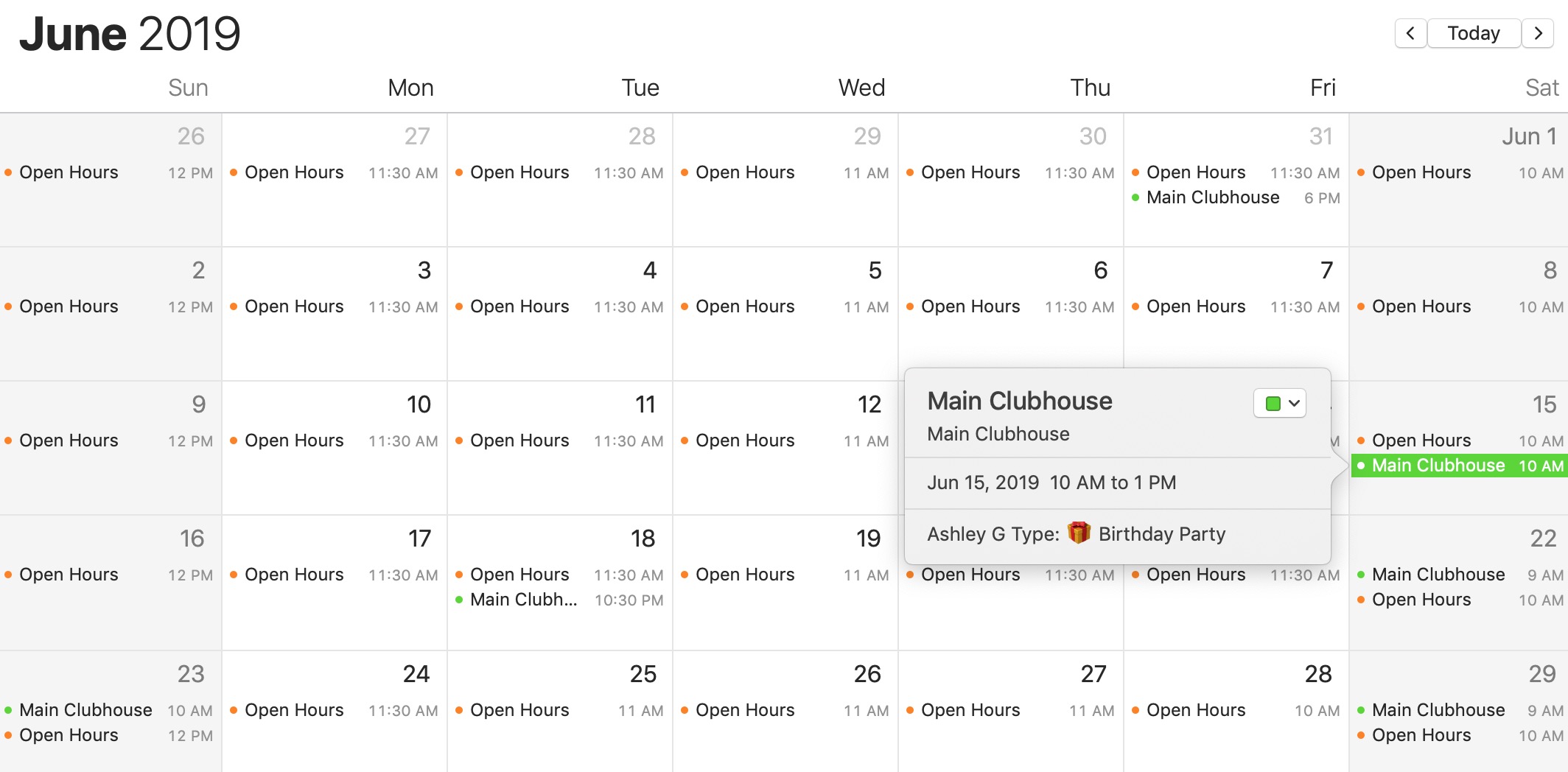Image resolution: width=1568 pixels, height=772 pixels.
Task: Select Open Hours event on June 28
Action: [1195, 710]
